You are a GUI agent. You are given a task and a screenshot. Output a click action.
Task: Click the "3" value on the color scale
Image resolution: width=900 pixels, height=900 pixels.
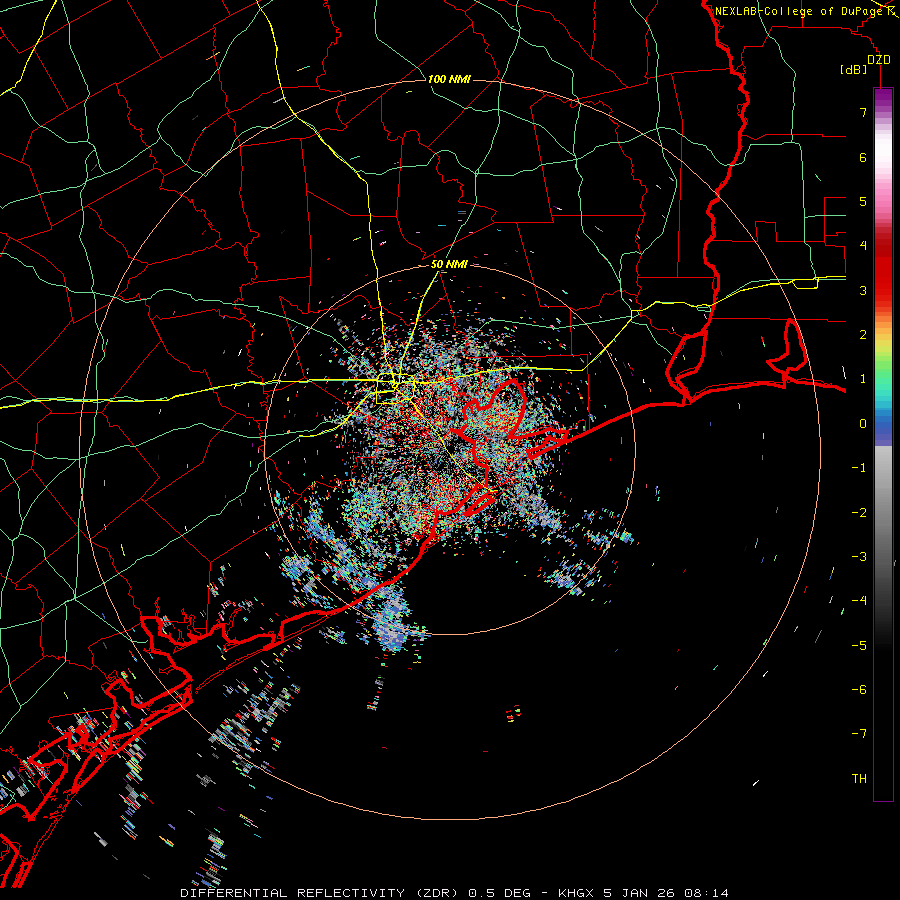pos(863,290)
